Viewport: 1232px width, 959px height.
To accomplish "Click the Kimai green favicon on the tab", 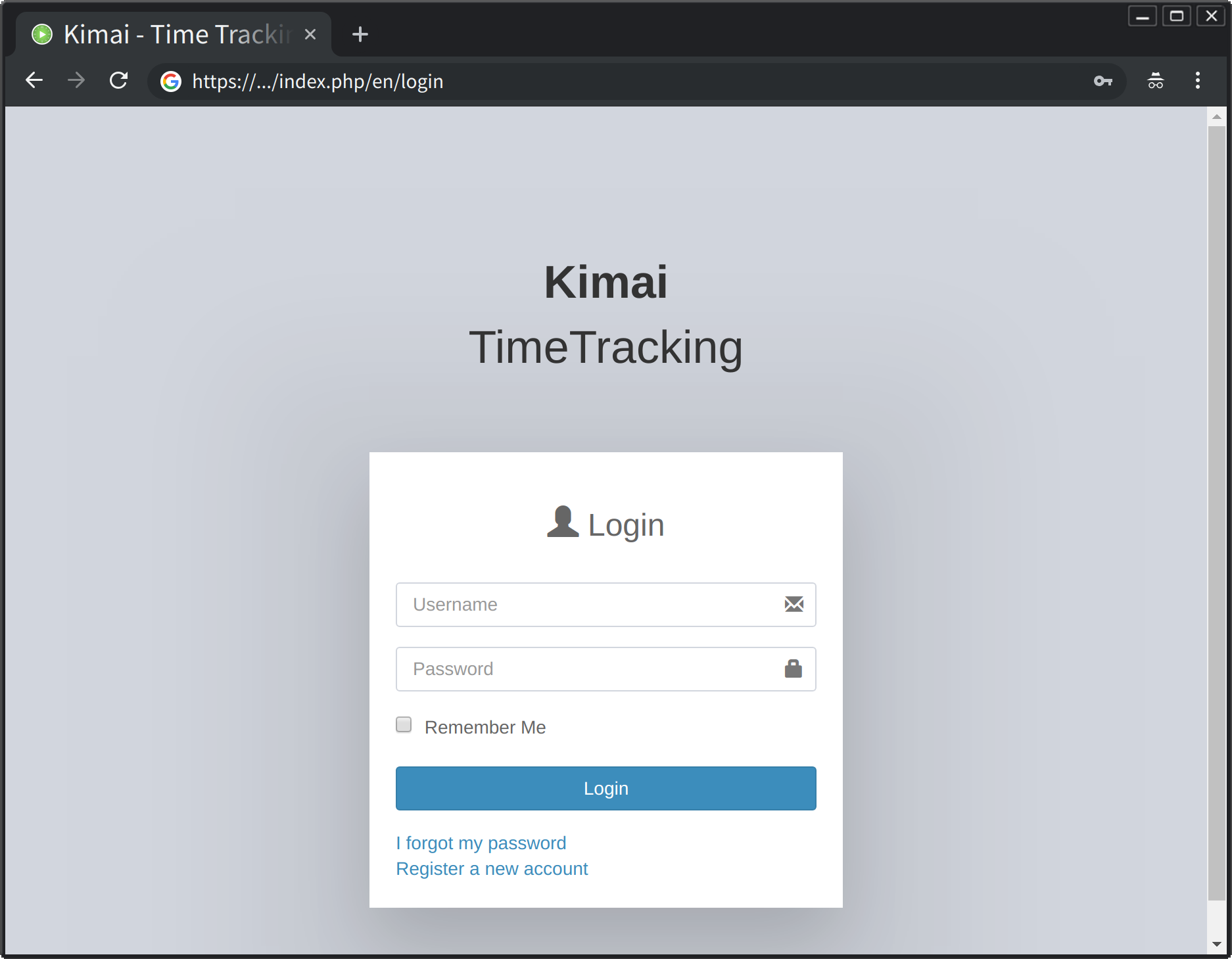I will pos(41,34).
